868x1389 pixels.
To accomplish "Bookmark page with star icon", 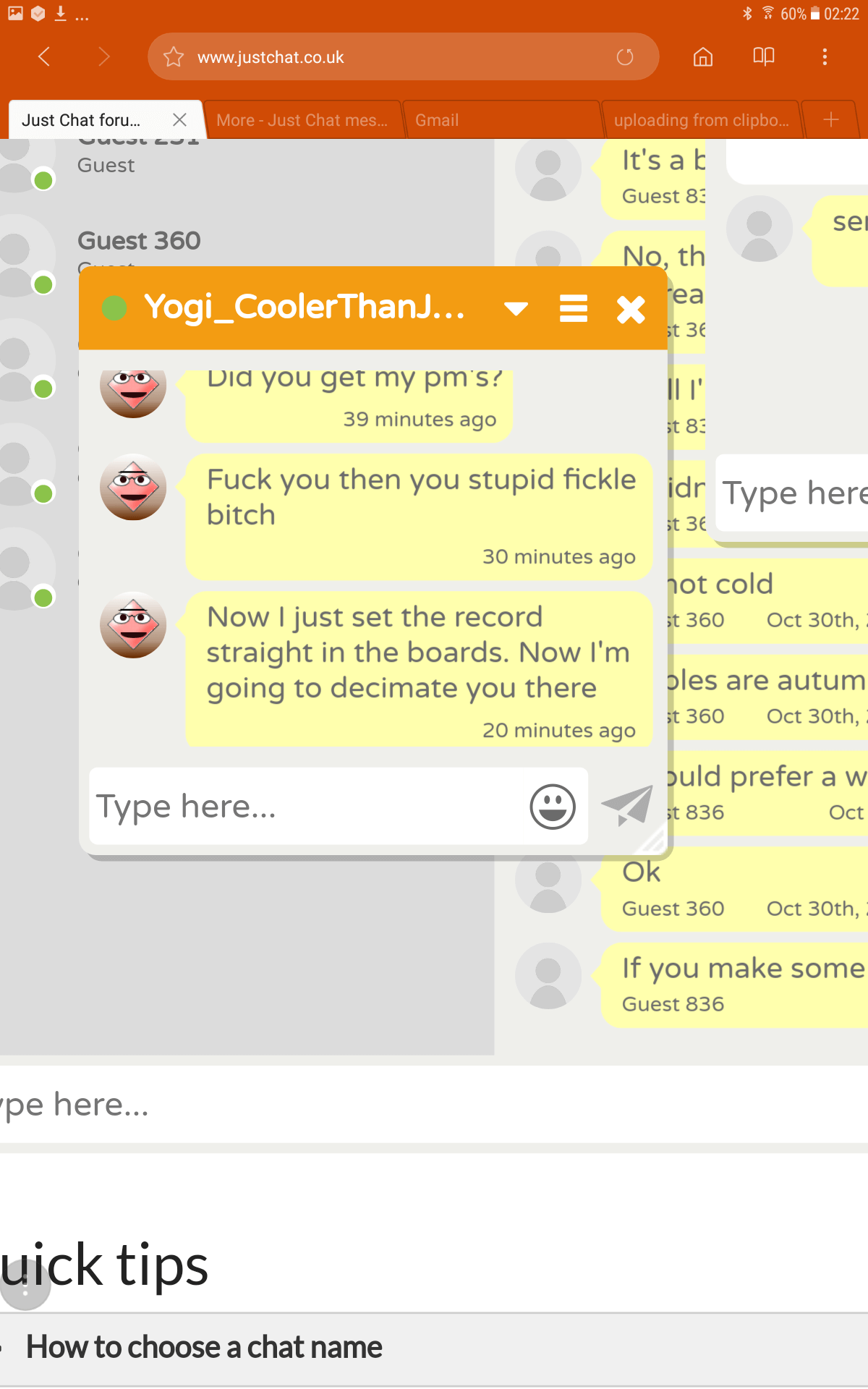I will (174, 57).
